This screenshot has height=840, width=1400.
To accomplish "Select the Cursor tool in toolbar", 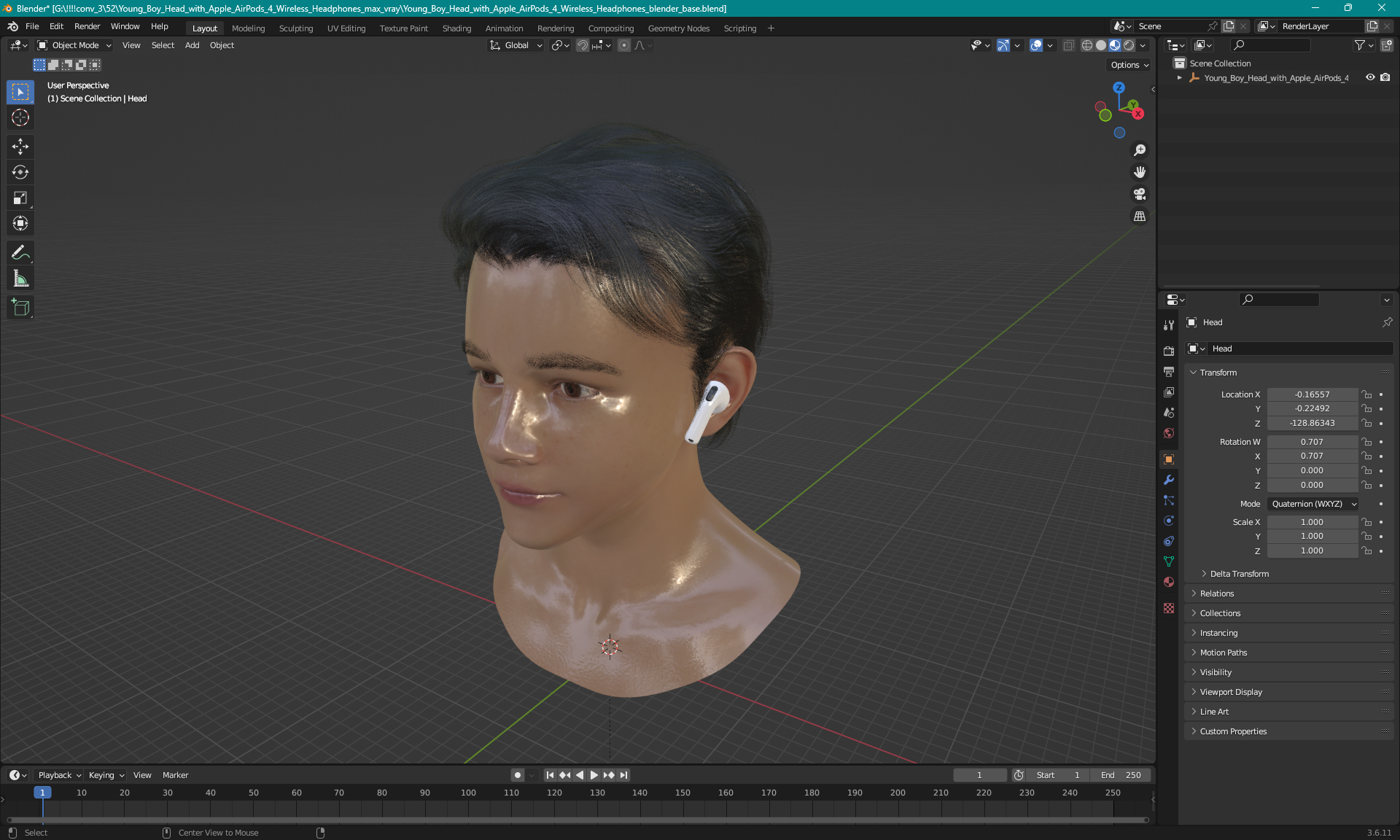I will (x=20, y=117).
